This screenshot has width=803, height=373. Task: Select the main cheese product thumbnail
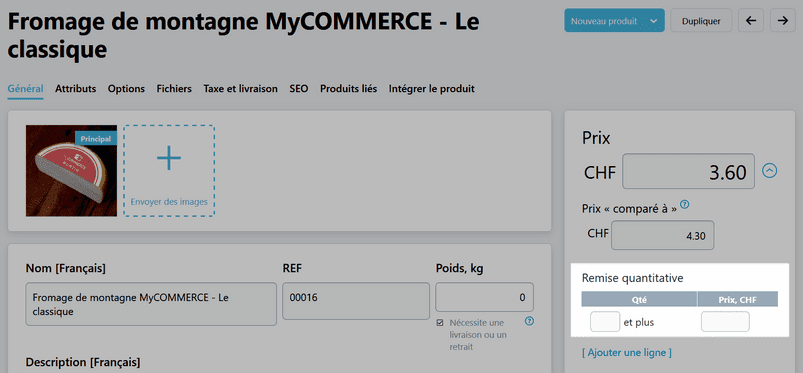point(71,171)
